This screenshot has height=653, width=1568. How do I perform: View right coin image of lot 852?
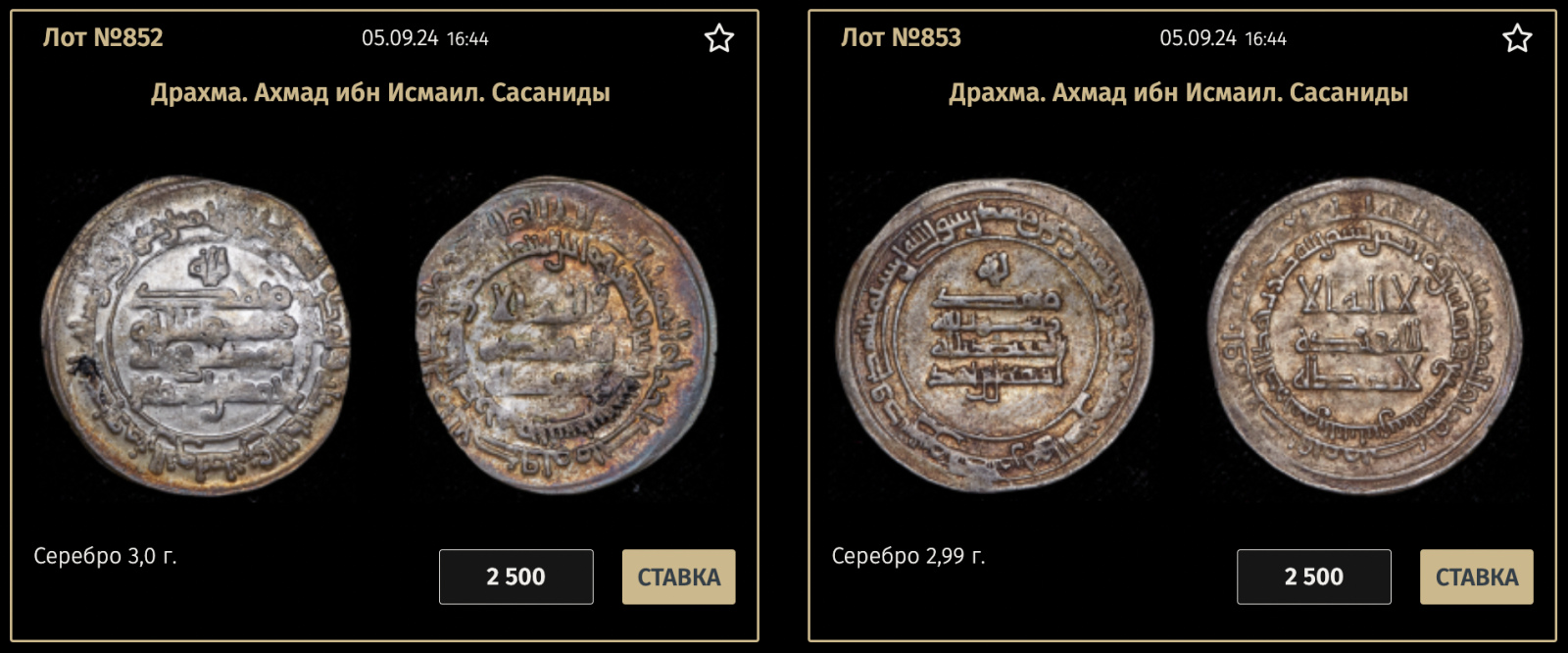pos(565,334)
